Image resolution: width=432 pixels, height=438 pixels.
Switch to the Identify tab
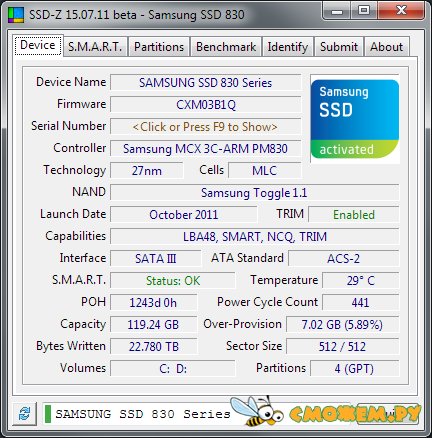[288, 47]
